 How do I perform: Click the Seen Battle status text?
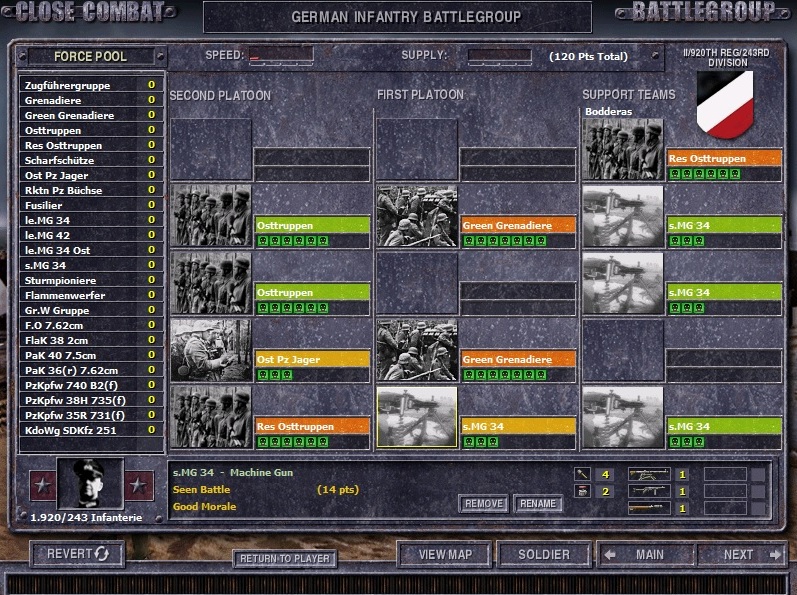[x=201, y=489]
